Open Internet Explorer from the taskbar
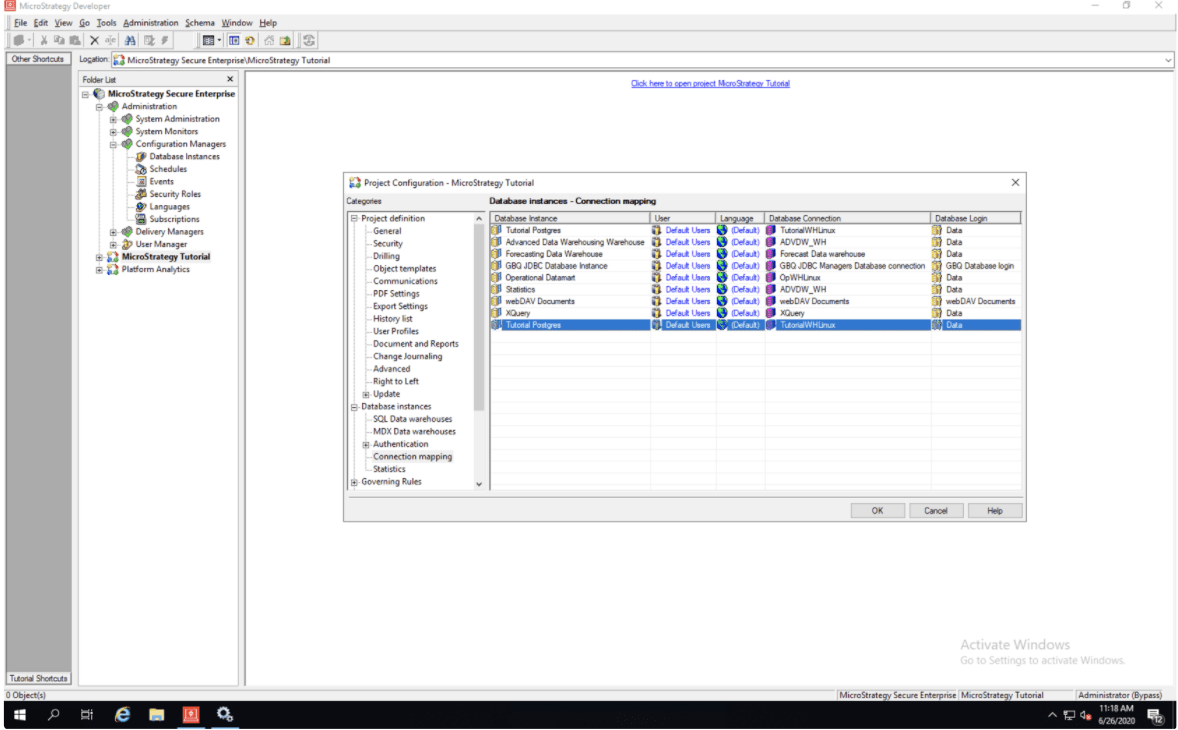The width and height of the screenshot is (1178, 730). [123, 714]
